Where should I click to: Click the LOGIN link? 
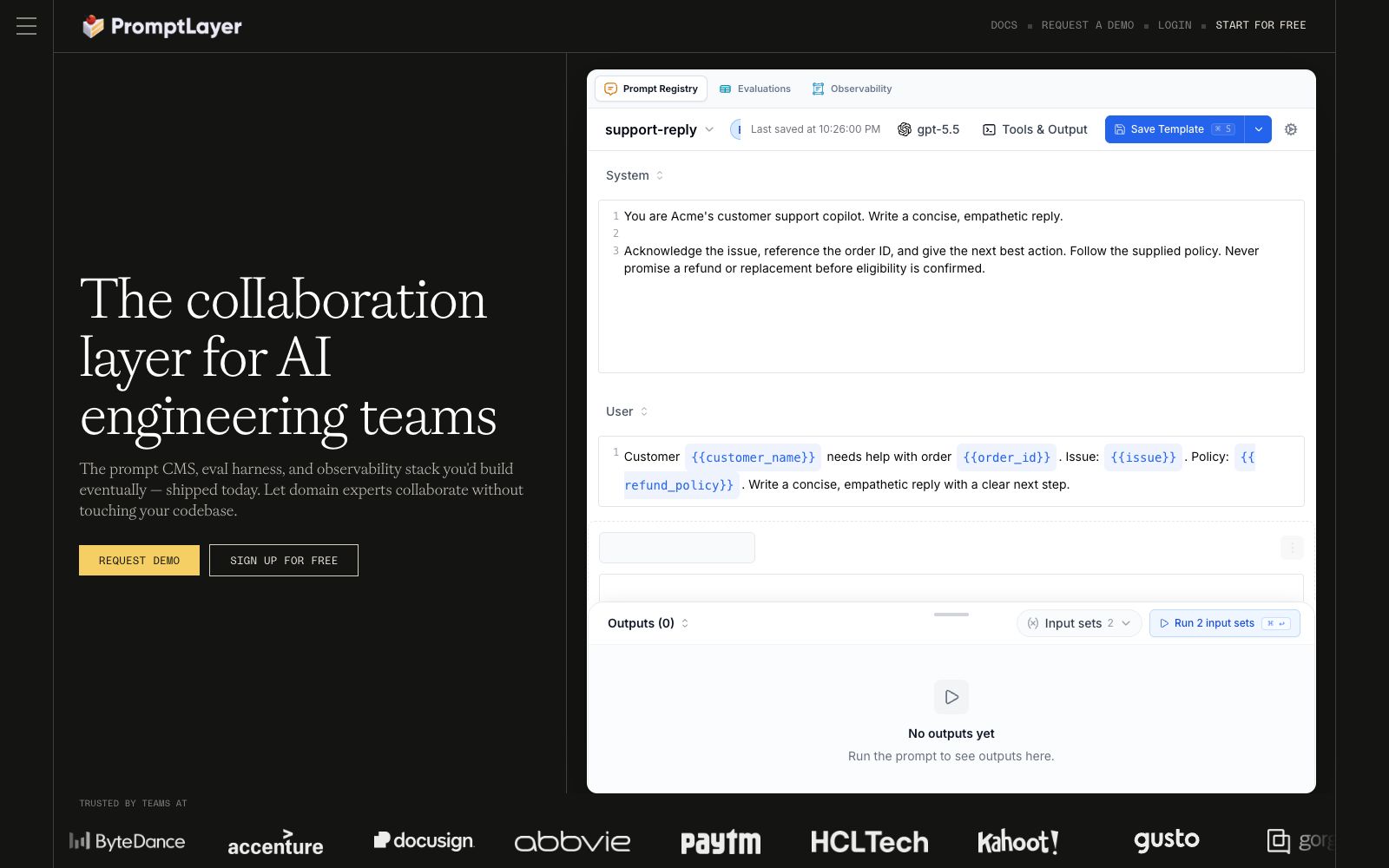[1175, 25]
